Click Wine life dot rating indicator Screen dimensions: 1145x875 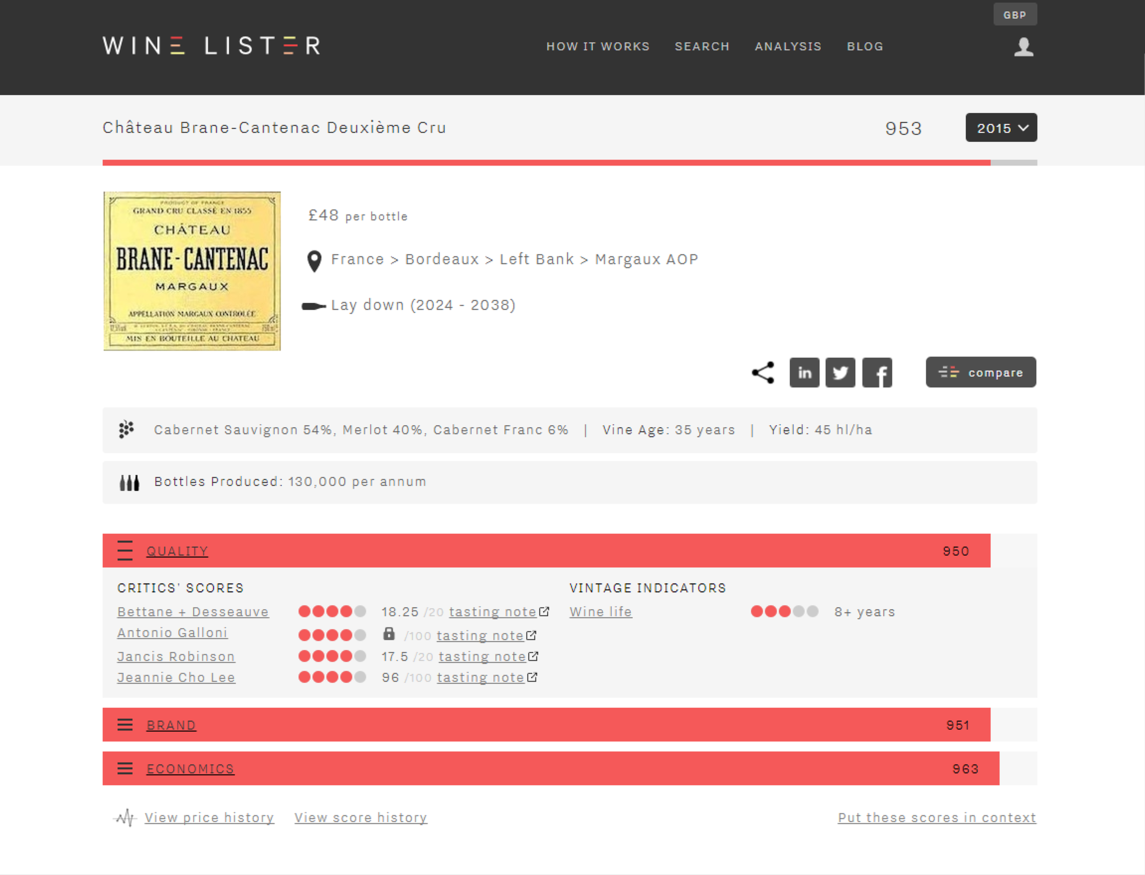coord(784,611)
